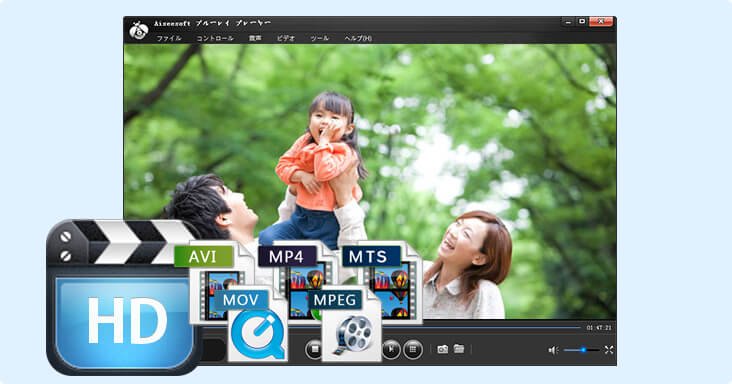Open the ビデオ menu
Viewport: 732px width, 384px height.
coord(286,38)
